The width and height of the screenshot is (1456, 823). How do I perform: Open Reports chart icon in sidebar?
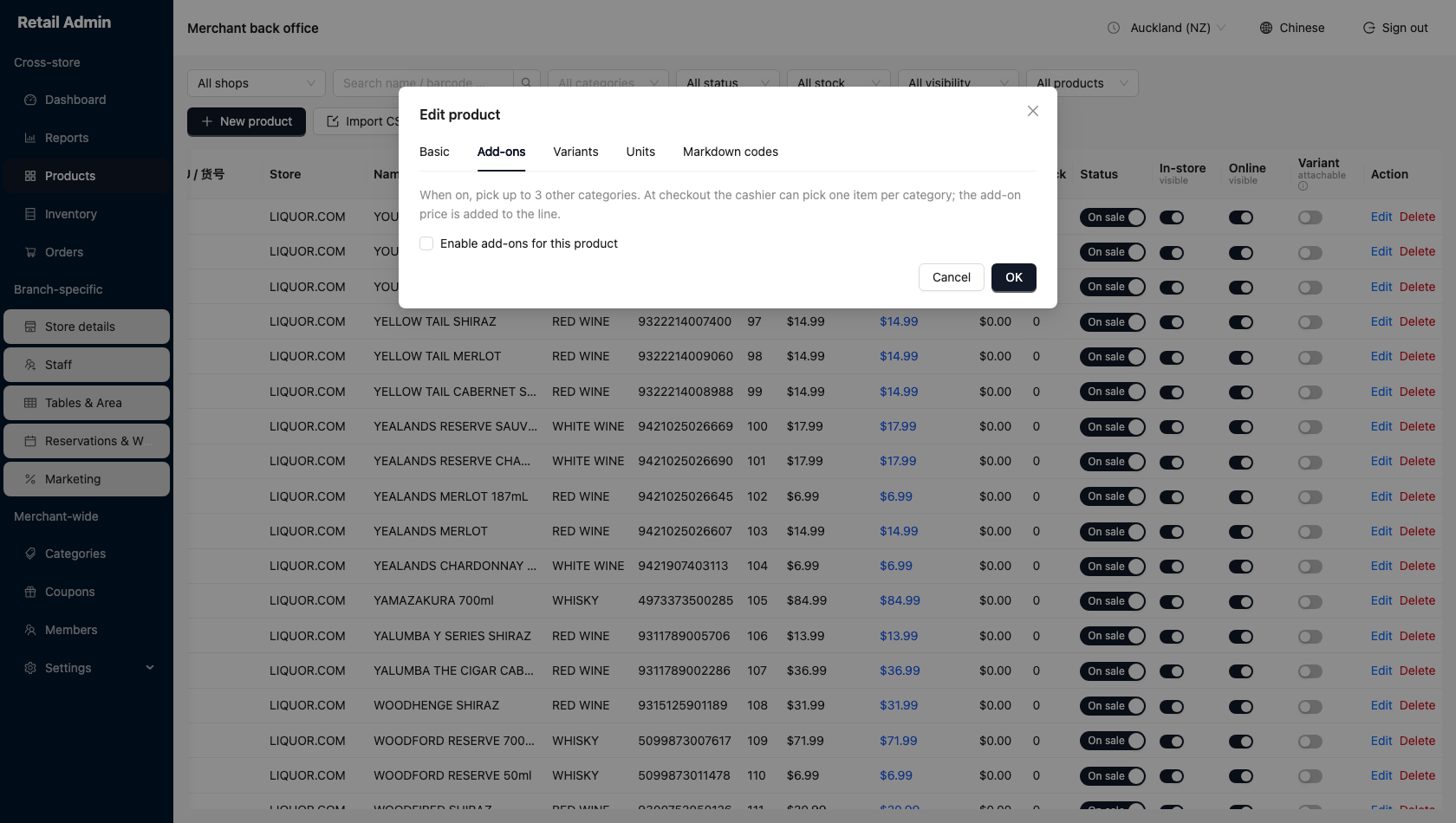[x=30, y=138]
